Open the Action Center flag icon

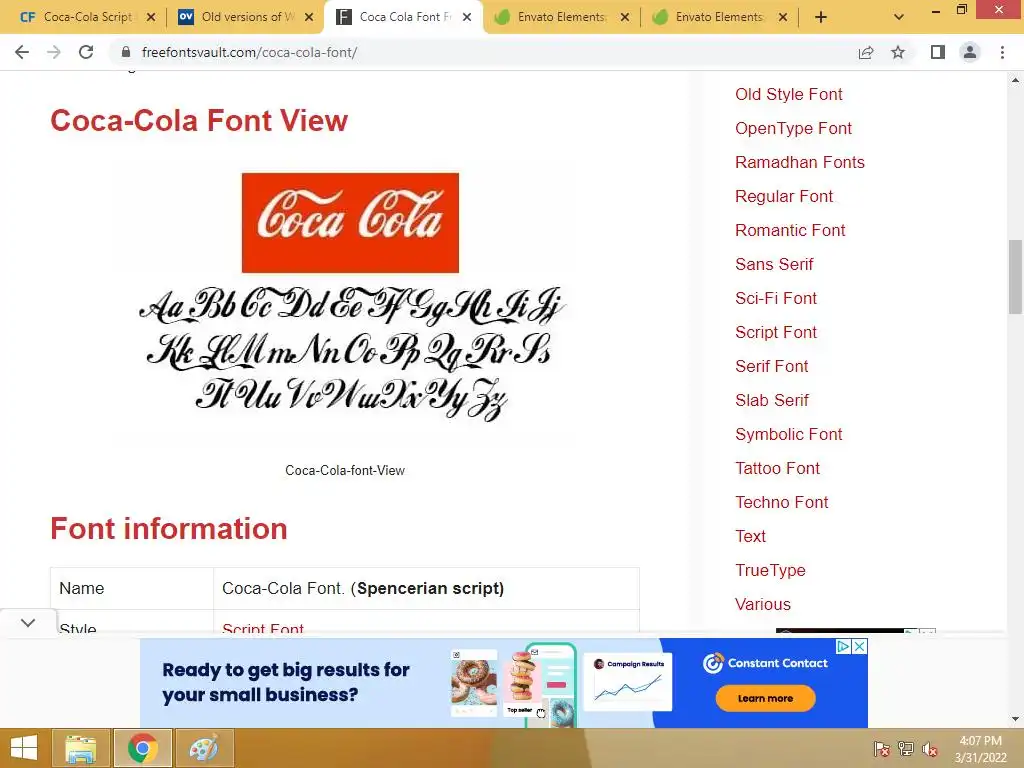coord(882,749)
